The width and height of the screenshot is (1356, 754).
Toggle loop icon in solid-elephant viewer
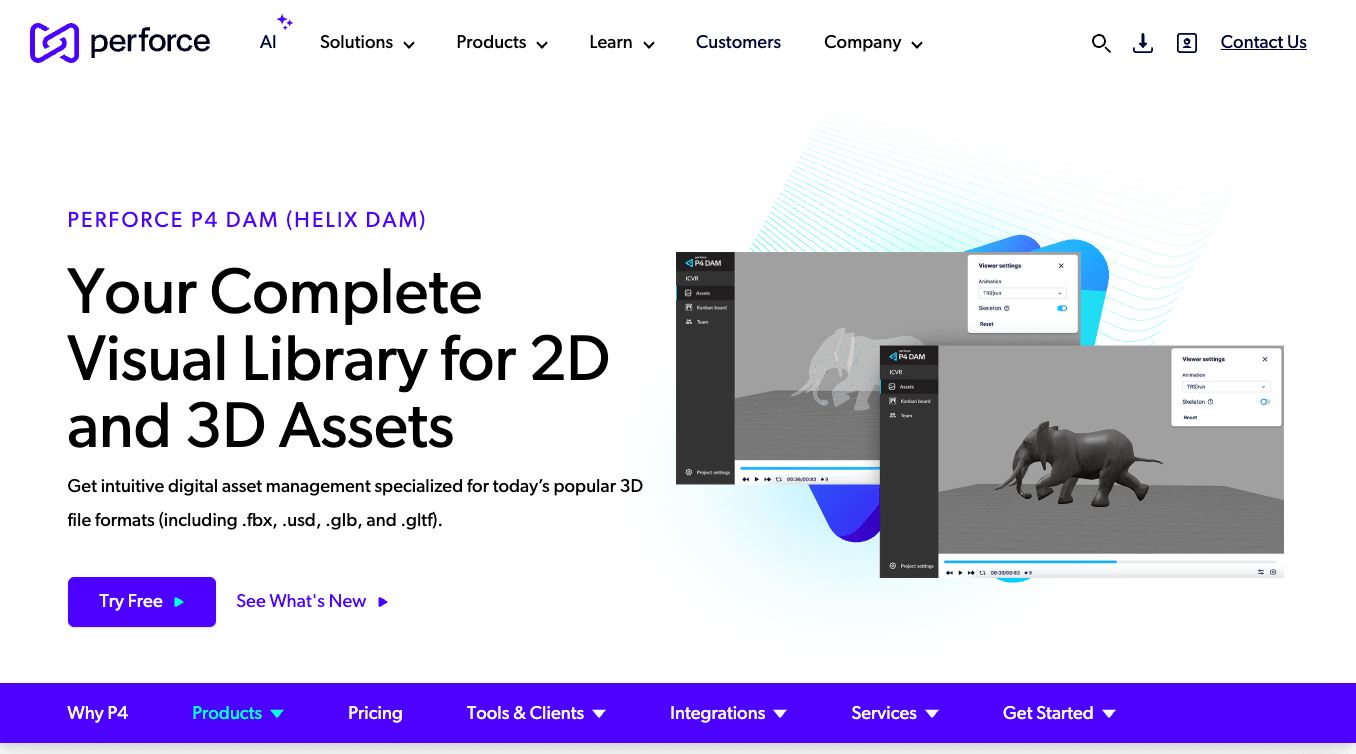pos(983,573)
